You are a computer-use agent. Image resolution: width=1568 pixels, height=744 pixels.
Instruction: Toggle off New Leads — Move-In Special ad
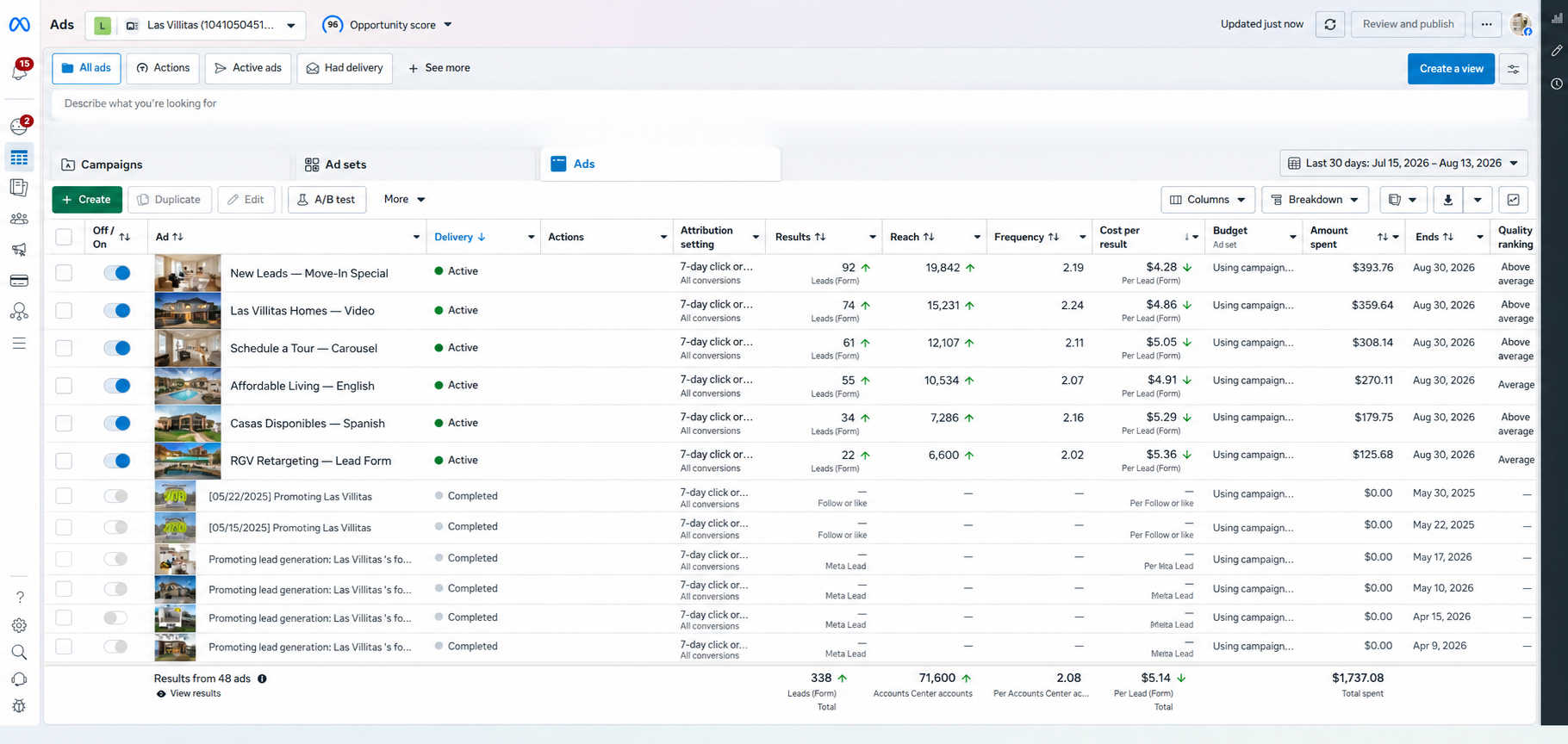tap(116, 273)
